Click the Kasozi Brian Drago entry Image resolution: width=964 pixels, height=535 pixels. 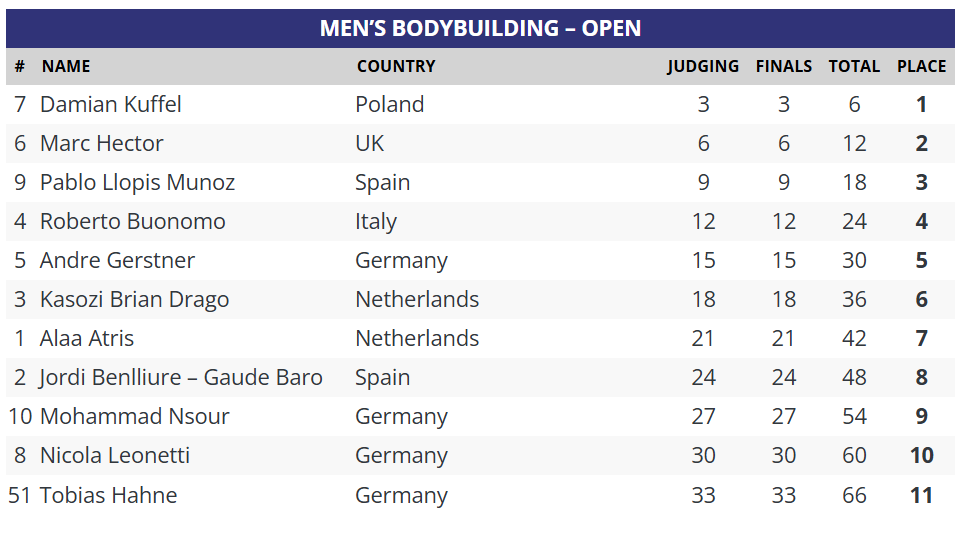pyautogui.click(x=135, y=300)
